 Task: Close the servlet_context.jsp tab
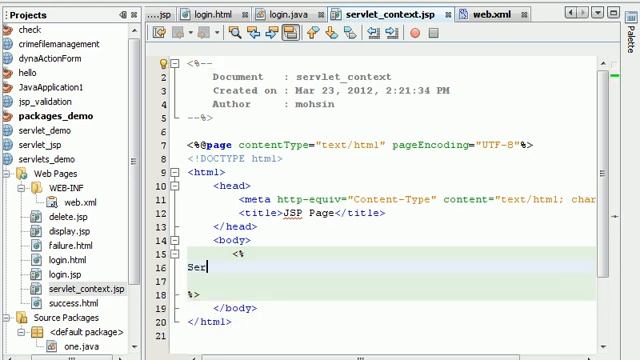448,15
